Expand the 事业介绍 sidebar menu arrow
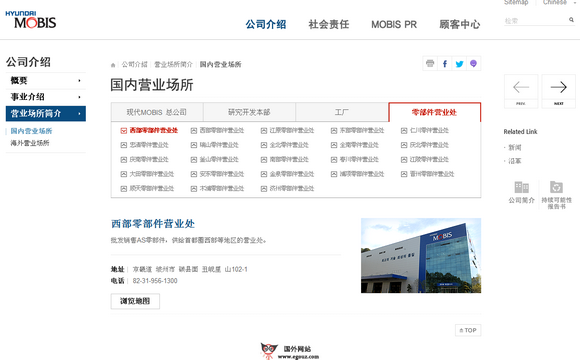This screenshot has width=580, height=360. 79,97
